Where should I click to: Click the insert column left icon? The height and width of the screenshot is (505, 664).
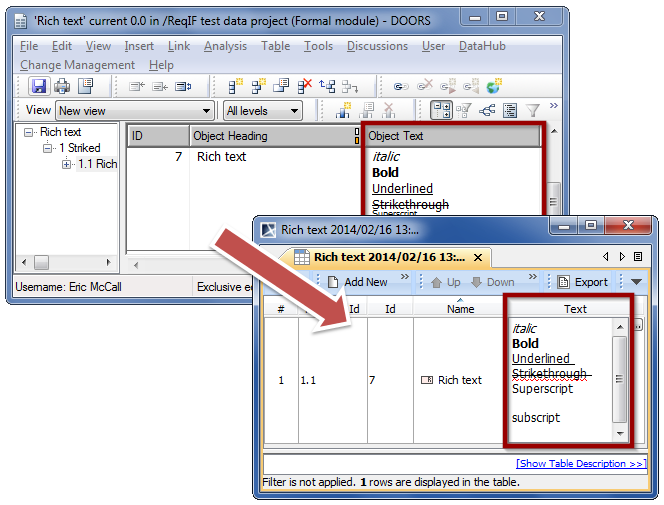point(137,86)
